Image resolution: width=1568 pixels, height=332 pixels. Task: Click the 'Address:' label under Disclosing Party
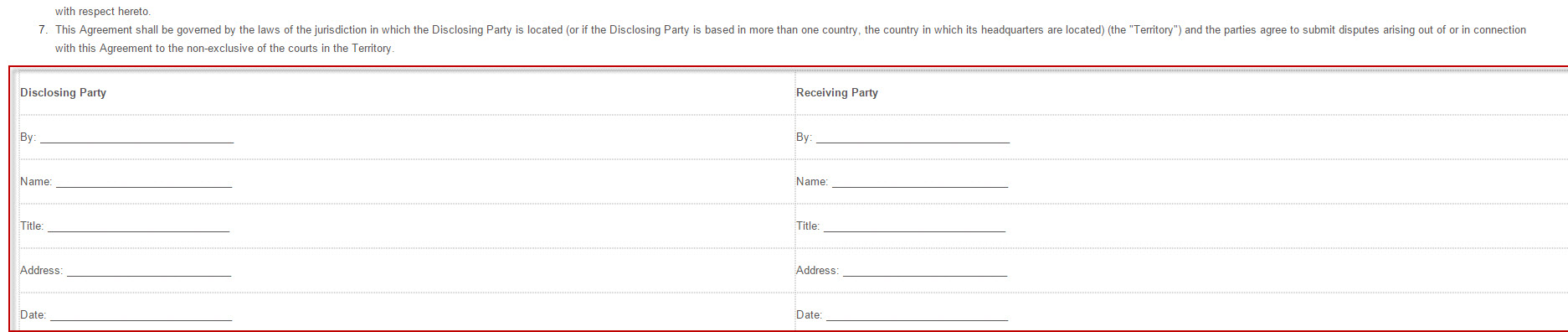[x=41, y=271]
